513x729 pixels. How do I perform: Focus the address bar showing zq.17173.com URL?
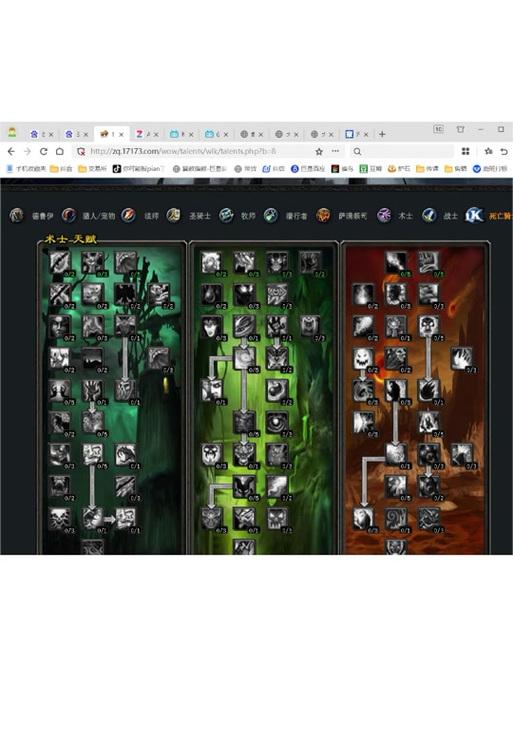[x=194, y=152]
